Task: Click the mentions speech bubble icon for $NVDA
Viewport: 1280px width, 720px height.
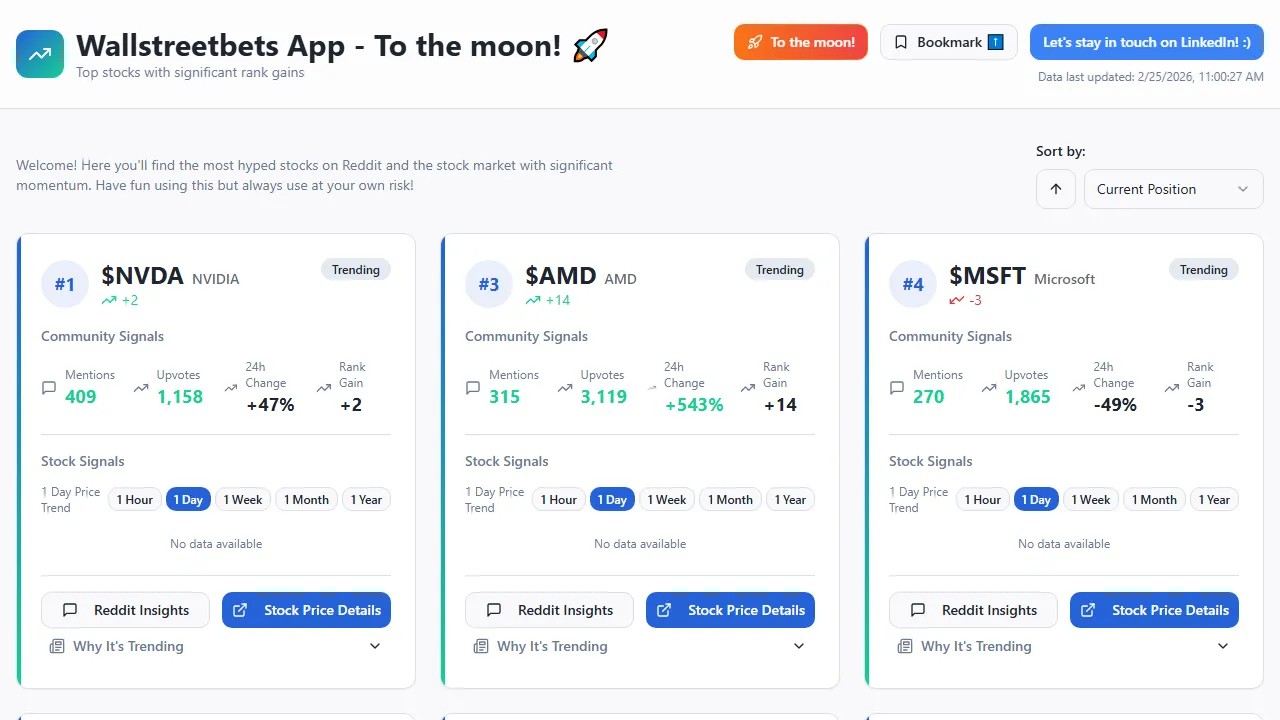Action: coord(48,388)
